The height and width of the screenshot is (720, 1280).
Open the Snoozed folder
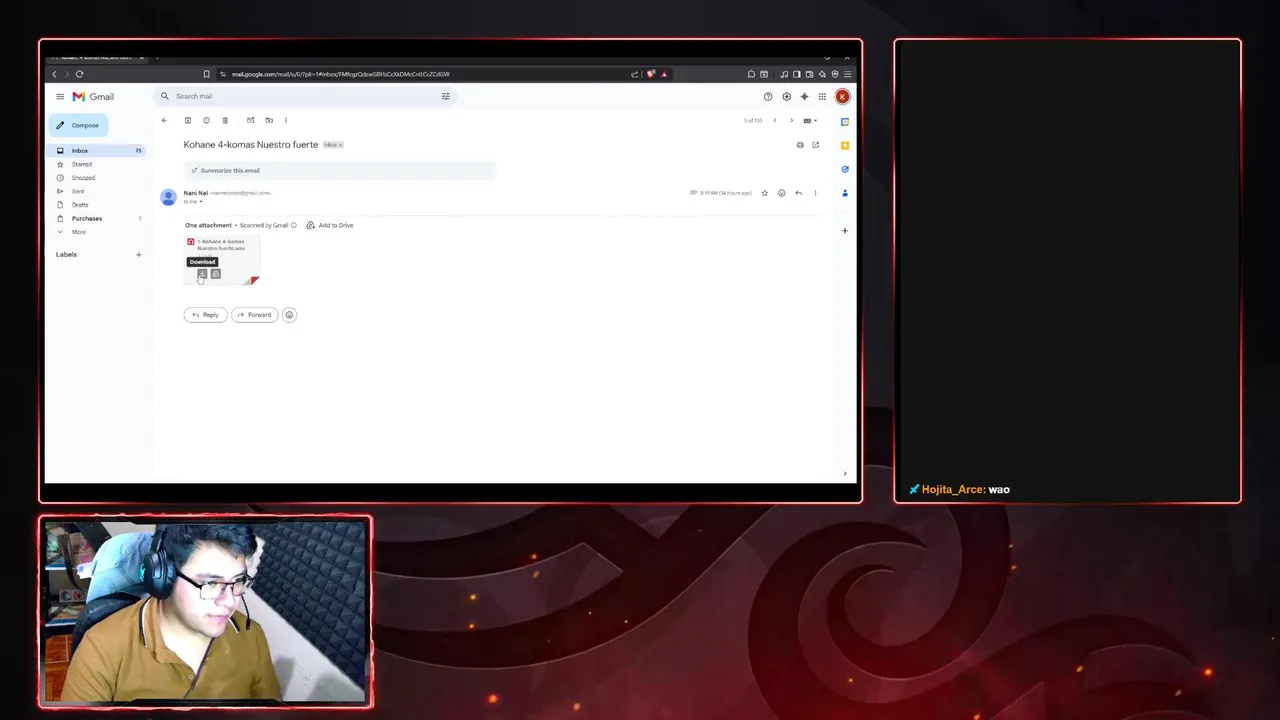[83, 178]
